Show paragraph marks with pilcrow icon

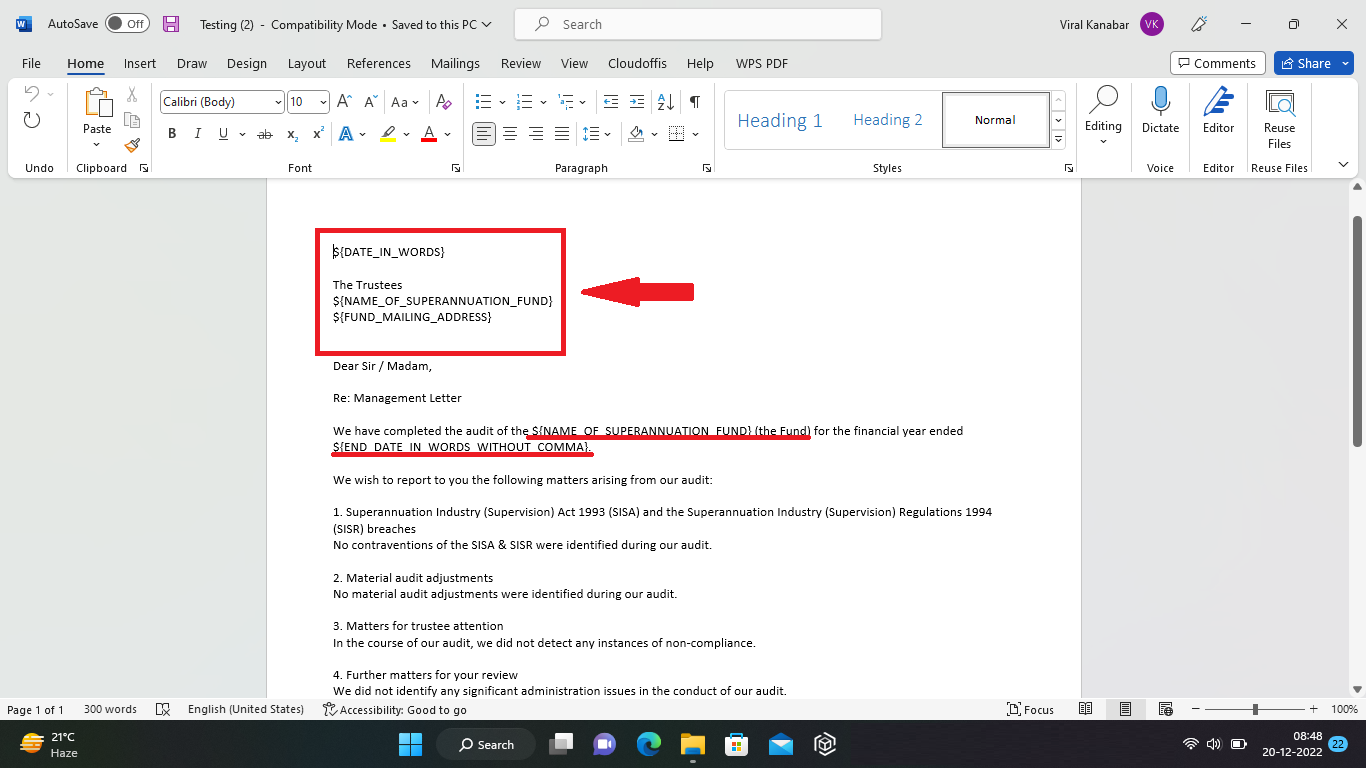point(695,102)
